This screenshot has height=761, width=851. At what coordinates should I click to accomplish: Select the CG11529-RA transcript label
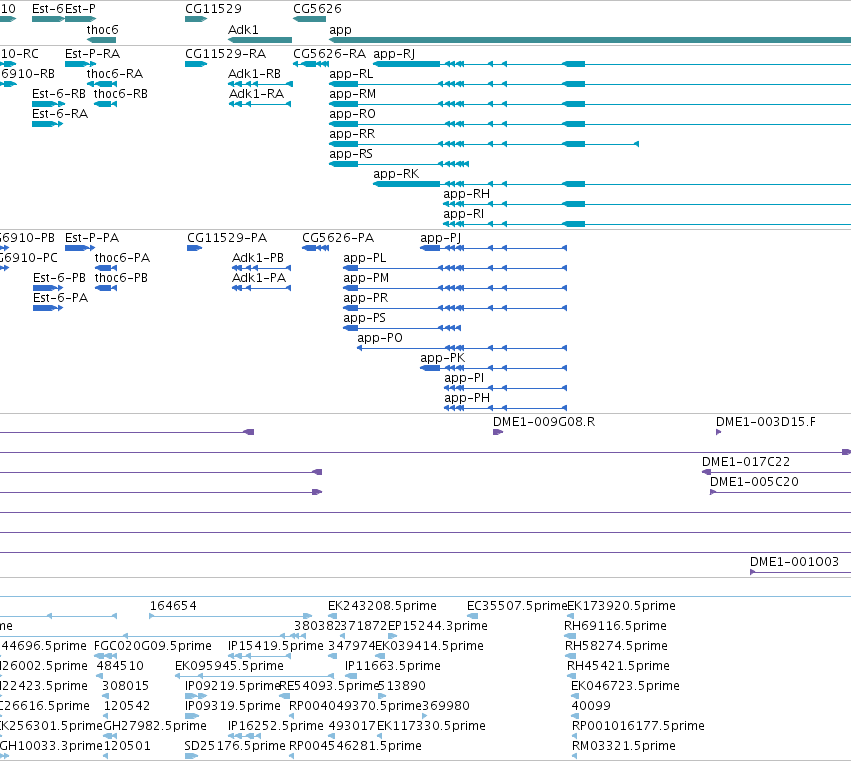pyautogui.click(x=226, y=54)
